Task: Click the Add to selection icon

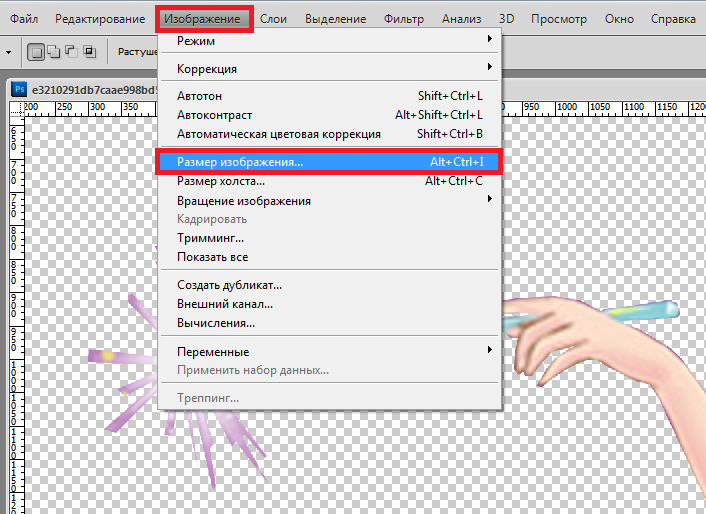Action: (x=54, y=51)
